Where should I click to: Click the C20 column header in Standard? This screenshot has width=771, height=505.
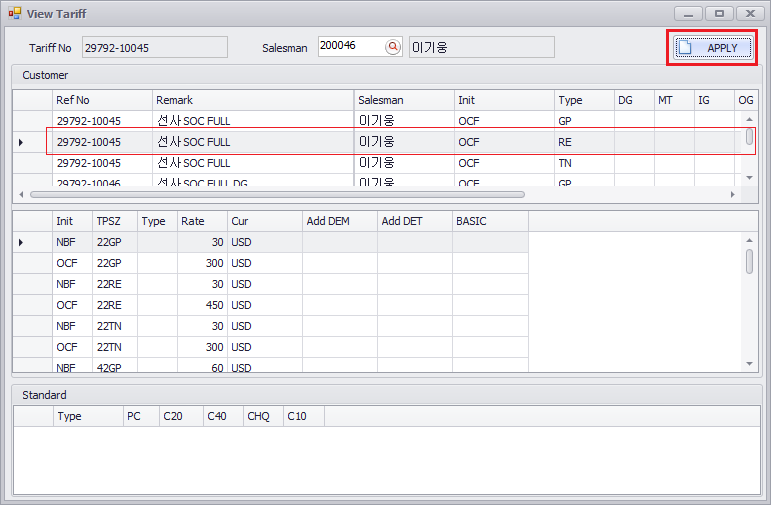tap(181, 416)
